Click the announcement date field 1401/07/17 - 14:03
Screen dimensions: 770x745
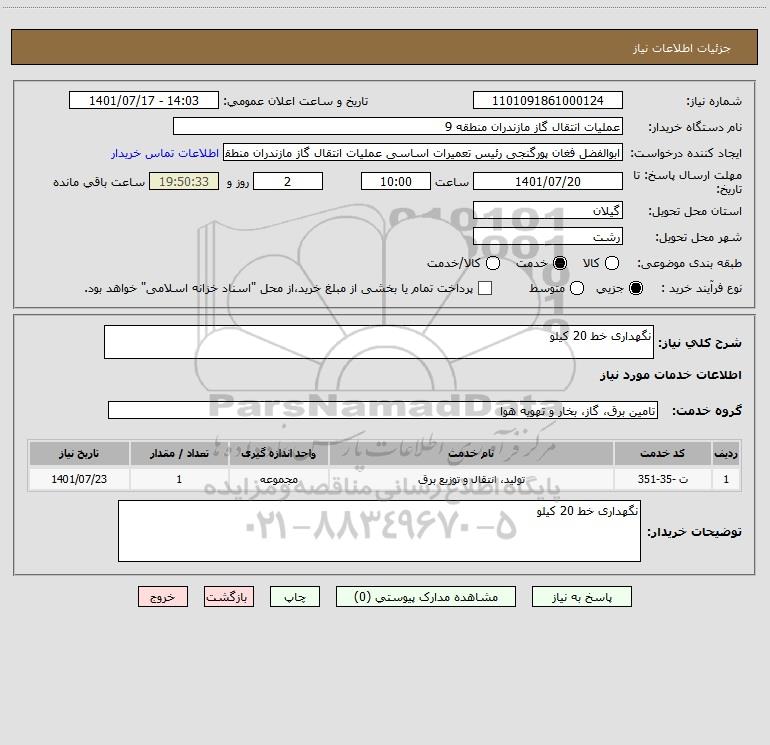[144, 101]
